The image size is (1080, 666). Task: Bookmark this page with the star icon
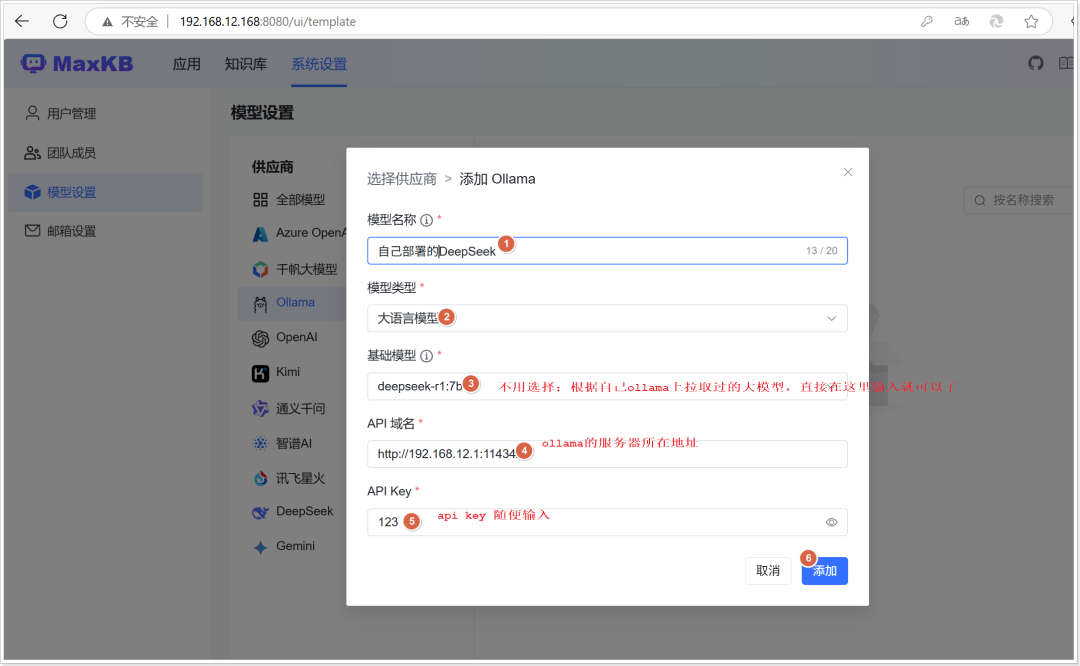1031,21
